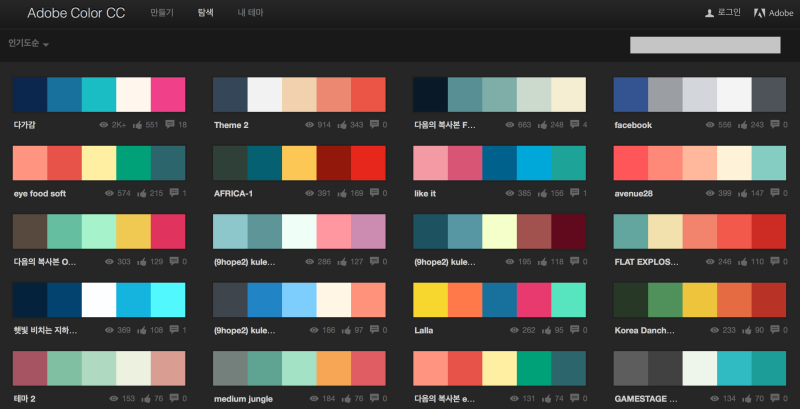Select orange-yellow swatch in AFRICA-1 palette
Screen dimensions: 800x409
(x=299, y=163)
